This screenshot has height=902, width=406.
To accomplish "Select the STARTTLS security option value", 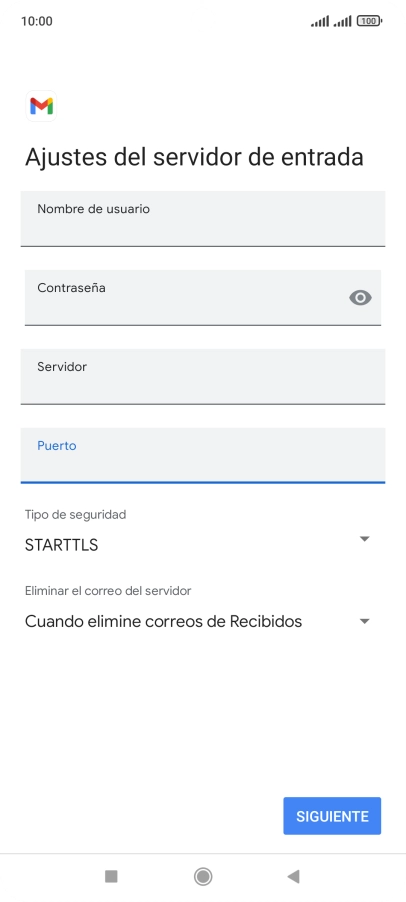I will point(62,545).
